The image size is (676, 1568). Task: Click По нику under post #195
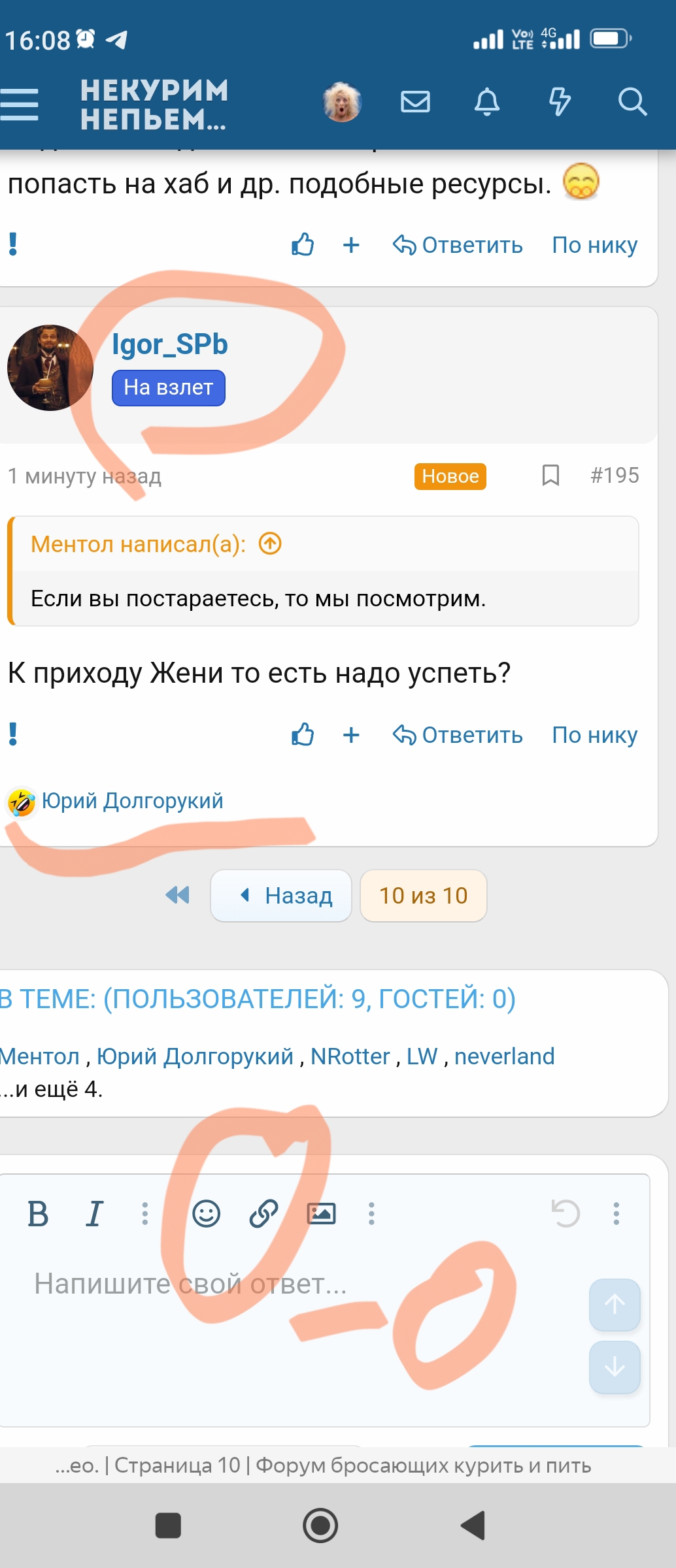pos(594,735)
